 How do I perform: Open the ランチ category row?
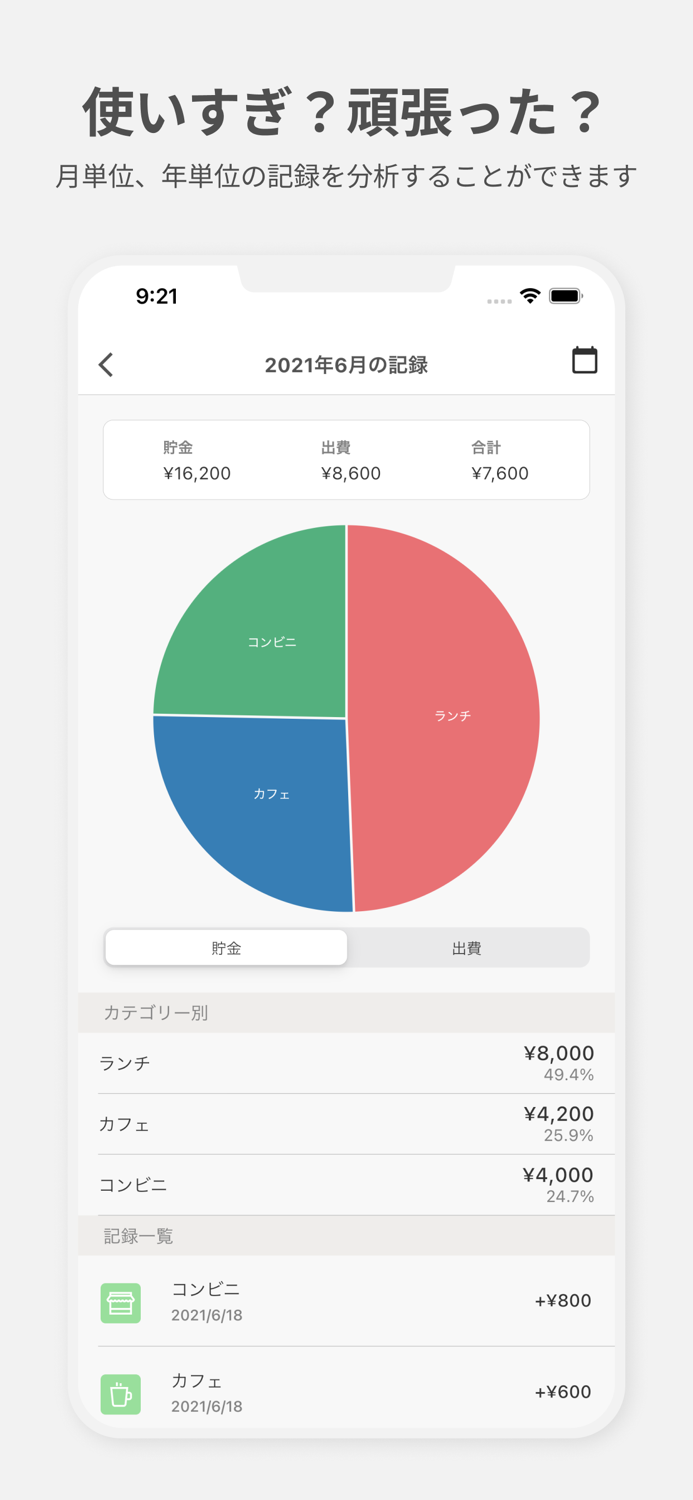[x=346, y=1063]
